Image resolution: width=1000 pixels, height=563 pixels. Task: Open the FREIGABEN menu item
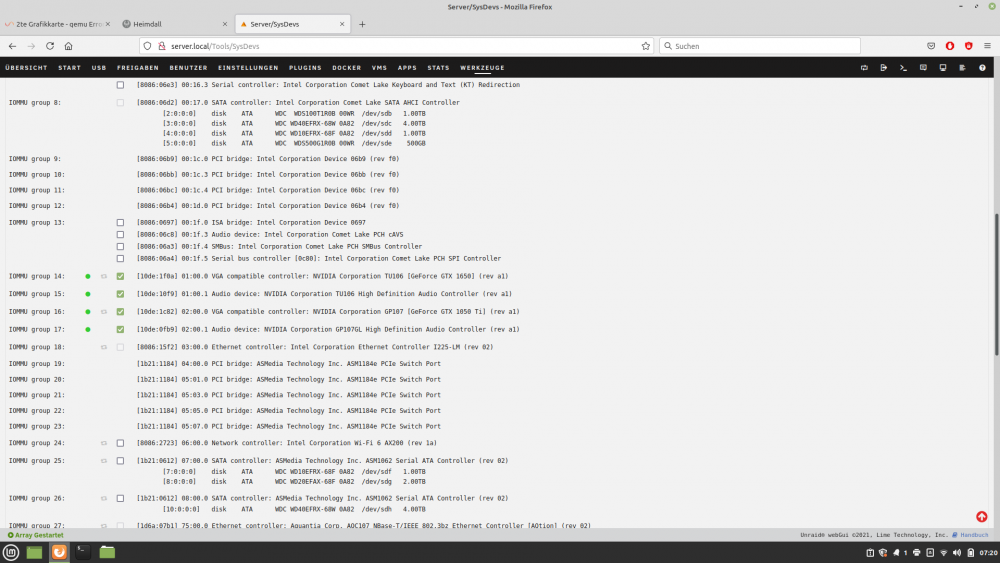point(138,68)
